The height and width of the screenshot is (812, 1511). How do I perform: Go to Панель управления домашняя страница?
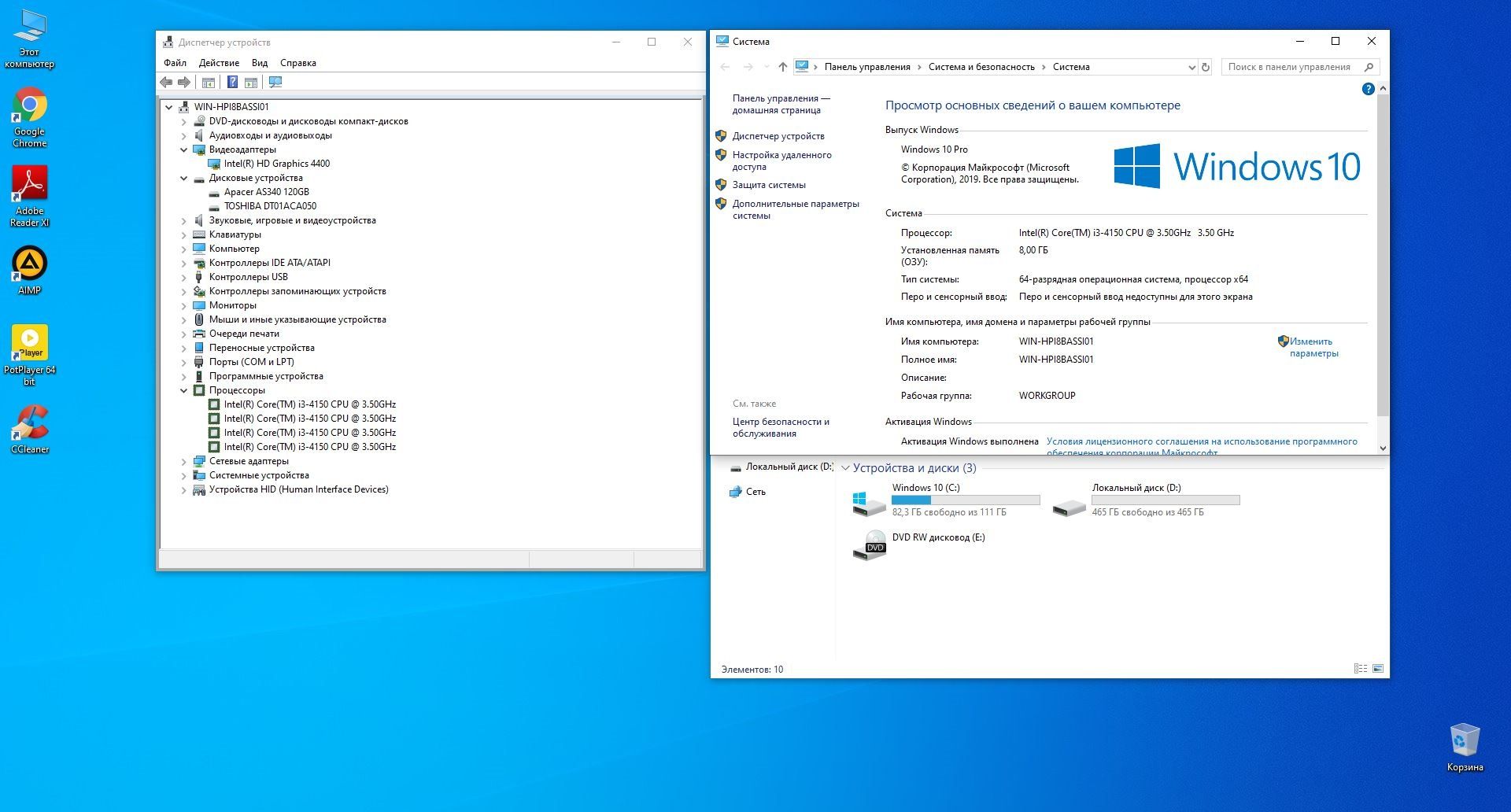coord(781,104)
